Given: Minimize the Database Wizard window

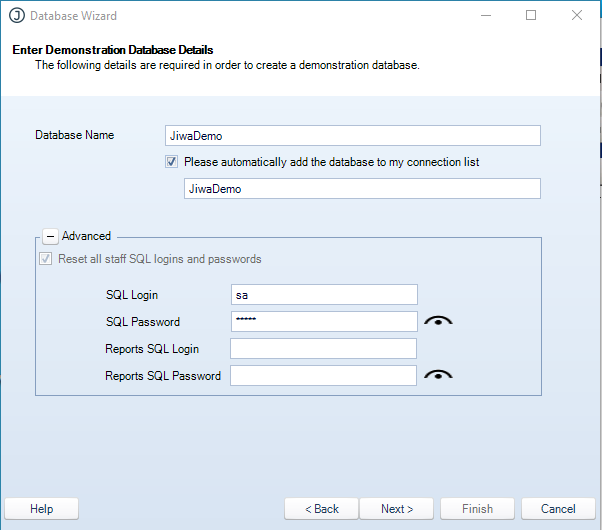Looking at the screenshot, I should [x=486, y=16].
